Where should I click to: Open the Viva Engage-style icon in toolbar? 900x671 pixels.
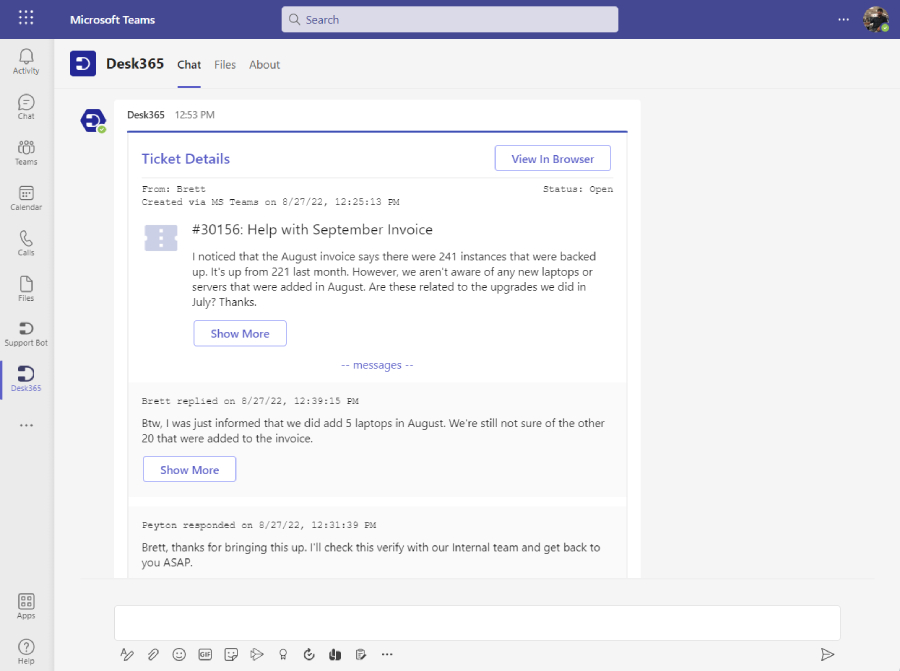click(x=335, y=654)
